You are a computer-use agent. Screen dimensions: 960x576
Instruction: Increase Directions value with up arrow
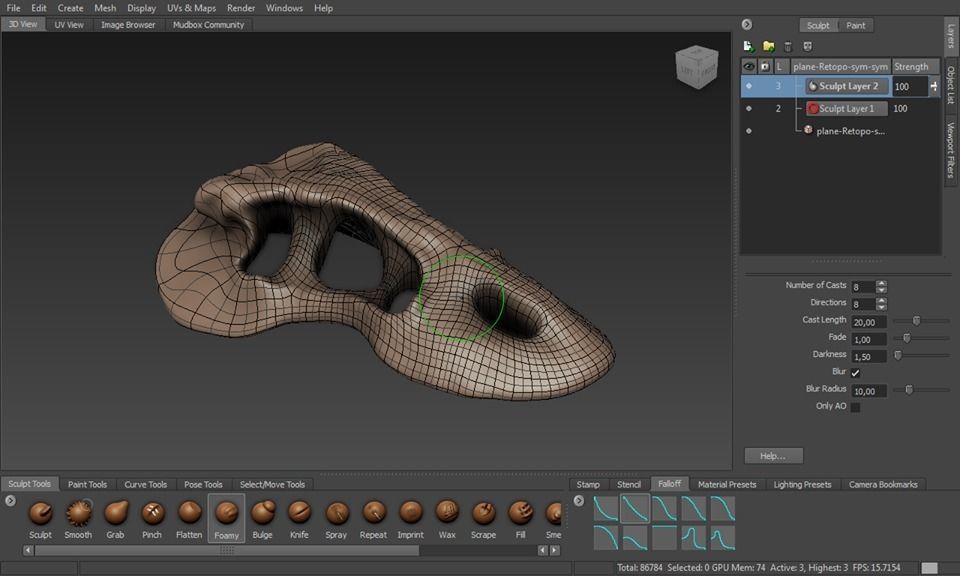coord(881,301)
